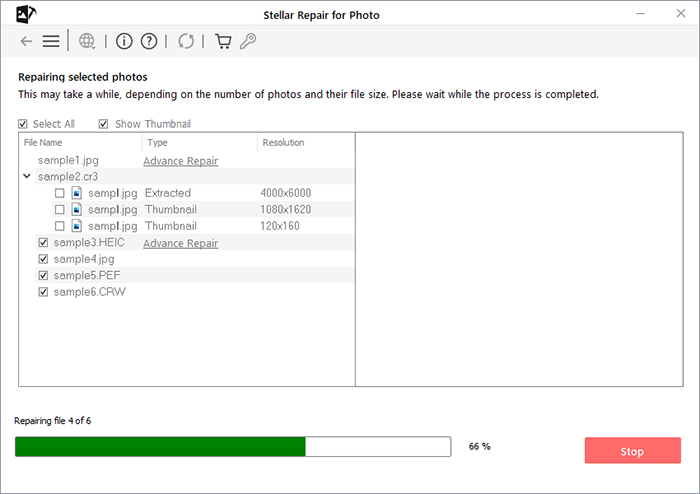Screen dimensions: 700x494
Task: Collapse the sample2.cr3 tree item
Action: pyautogui.click(x=27, y=176)
